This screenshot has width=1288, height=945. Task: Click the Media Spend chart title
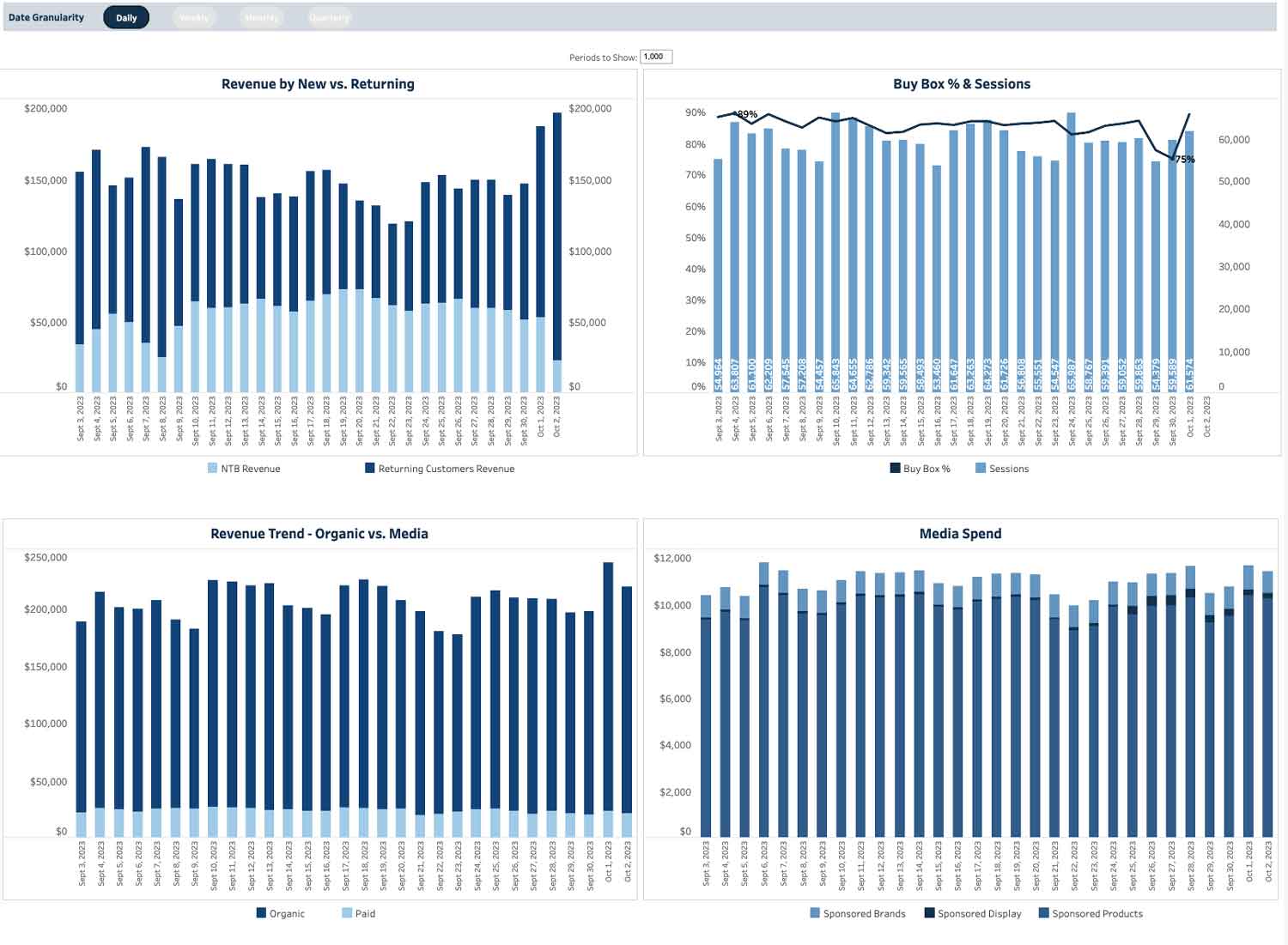point(960,534)
